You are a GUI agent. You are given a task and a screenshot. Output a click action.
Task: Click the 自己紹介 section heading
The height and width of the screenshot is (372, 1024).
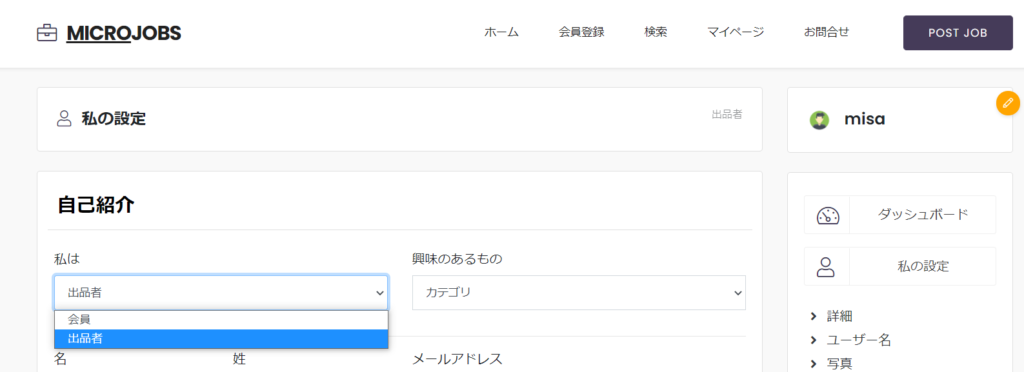point(96,205)
